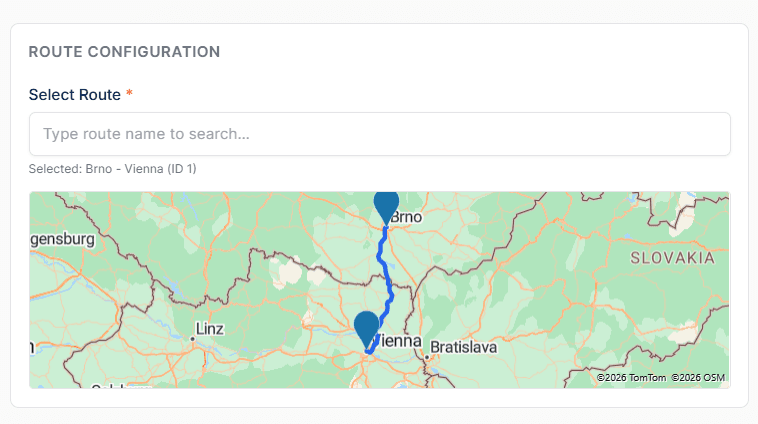This screenshot has width=758, height=424.
Task: Click the red required asterisk indicator
Action: (129, 93)
